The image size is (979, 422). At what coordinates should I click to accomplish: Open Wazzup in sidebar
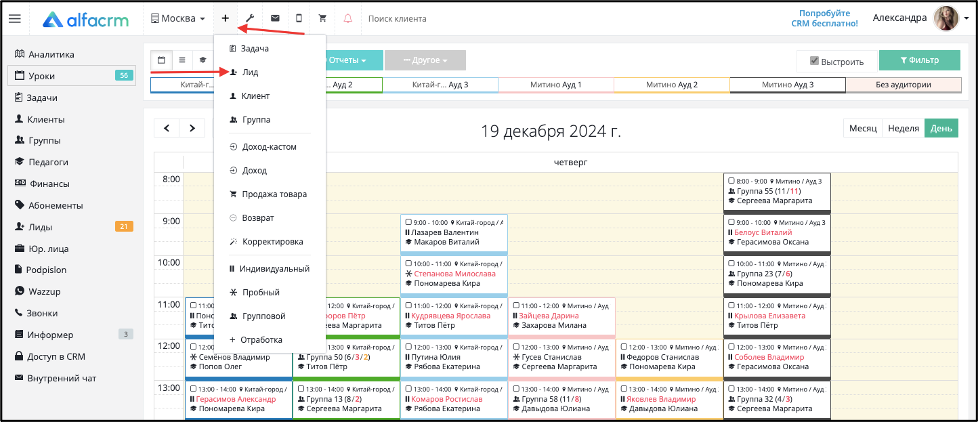[x=37, y=291]
